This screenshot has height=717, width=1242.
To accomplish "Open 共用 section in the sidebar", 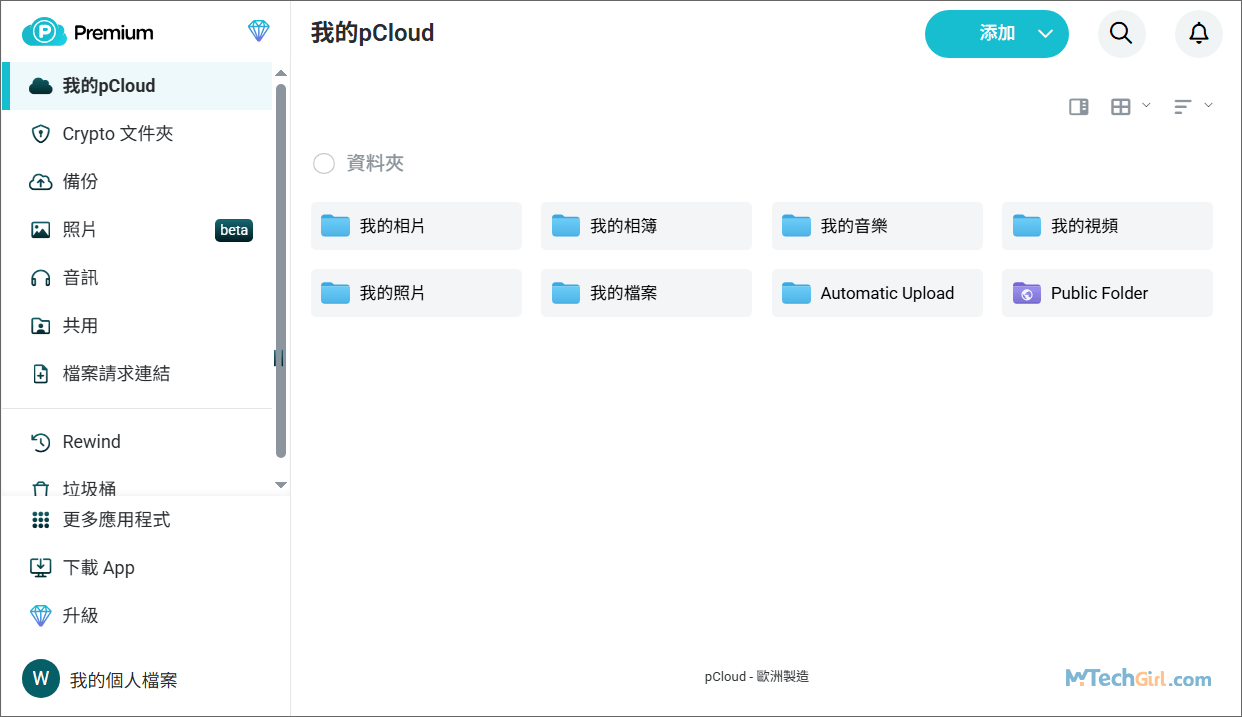I will click(137, 326).
